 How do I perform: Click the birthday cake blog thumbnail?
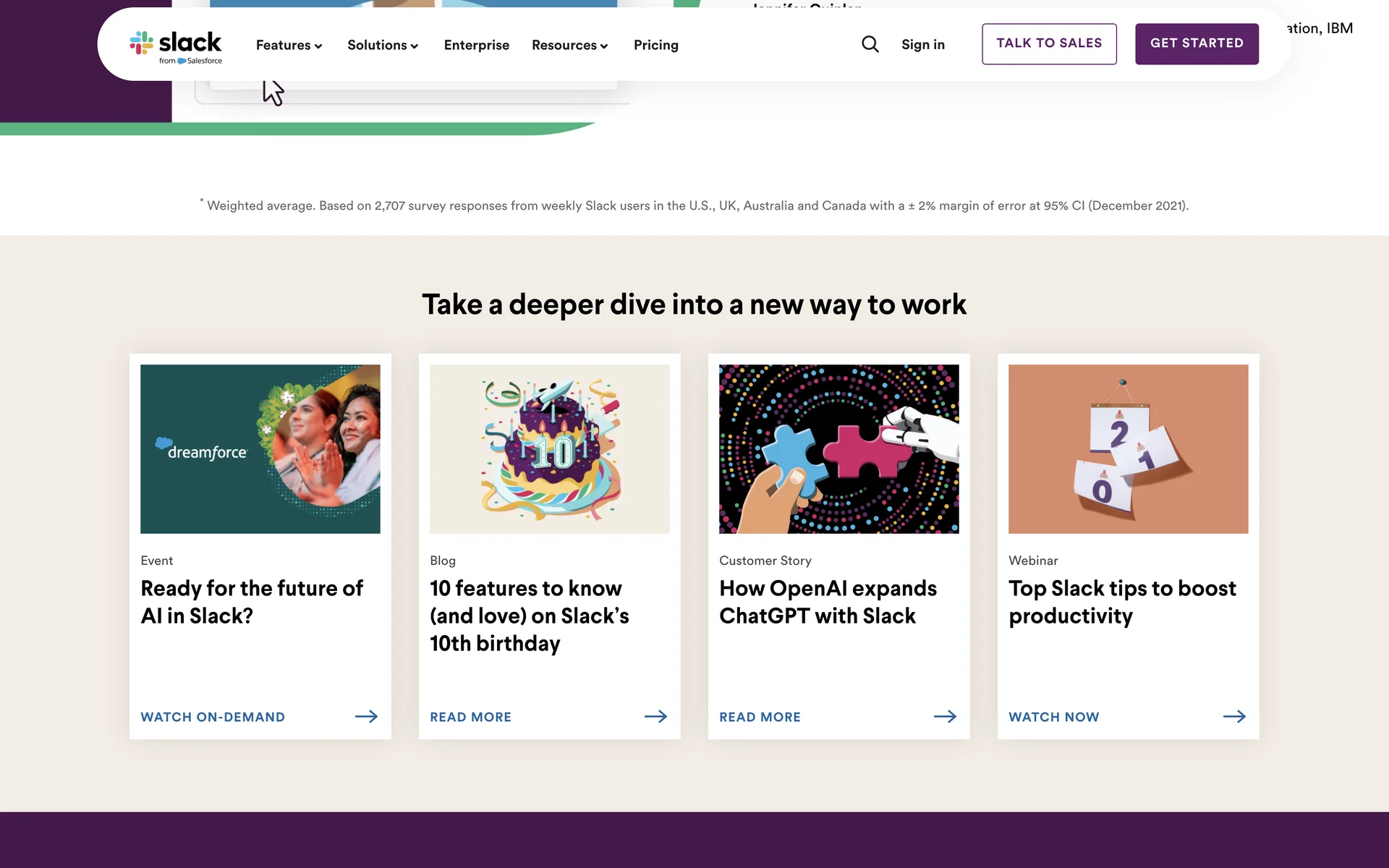[x=550, y=448]
